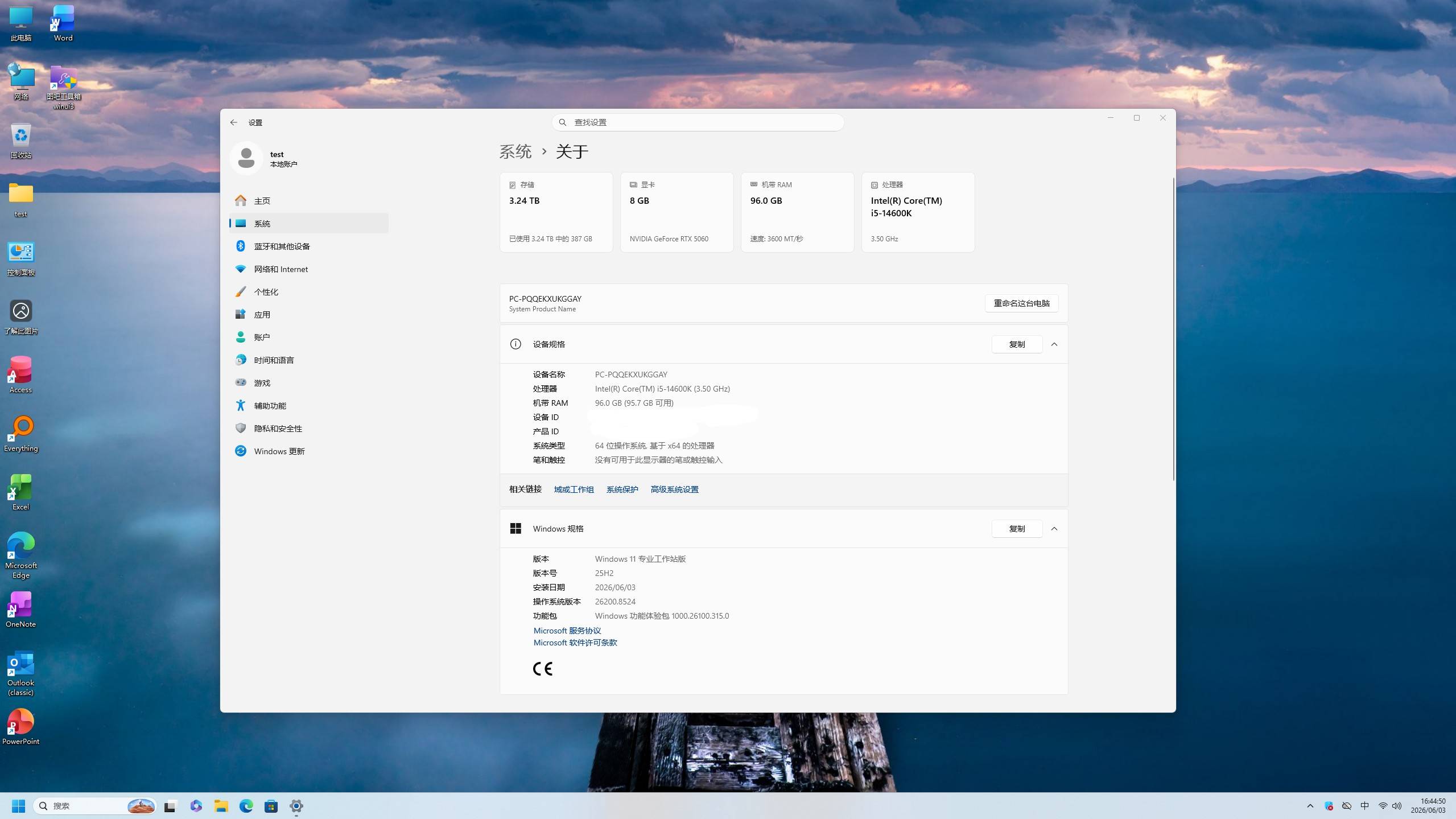The width and height of the screenshot is (1456, 819).
Task: Copy the Windows 规格 details
Action: tap(1017, 529)
